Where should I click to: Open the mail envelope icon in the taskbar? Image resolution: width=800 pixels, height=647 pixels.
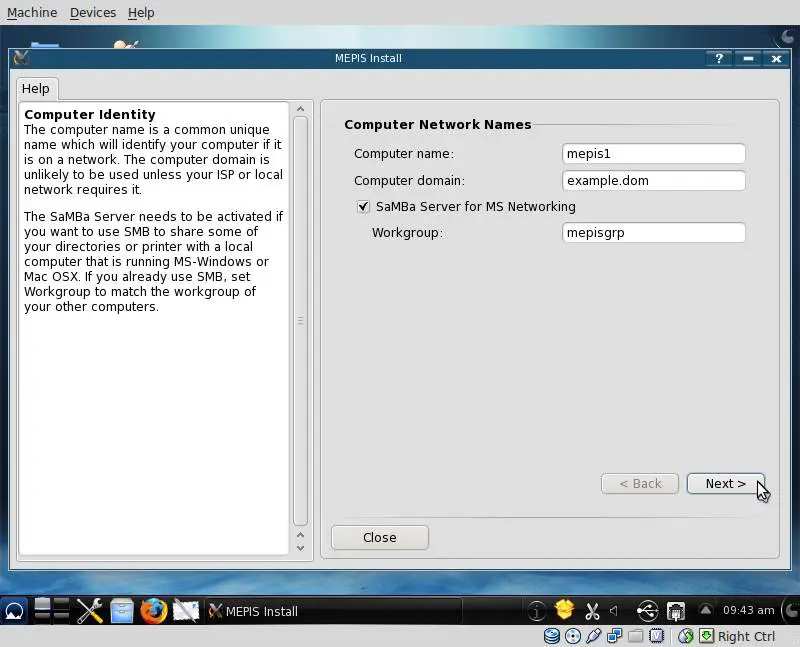pyautogui.click(x=186, y=611)
